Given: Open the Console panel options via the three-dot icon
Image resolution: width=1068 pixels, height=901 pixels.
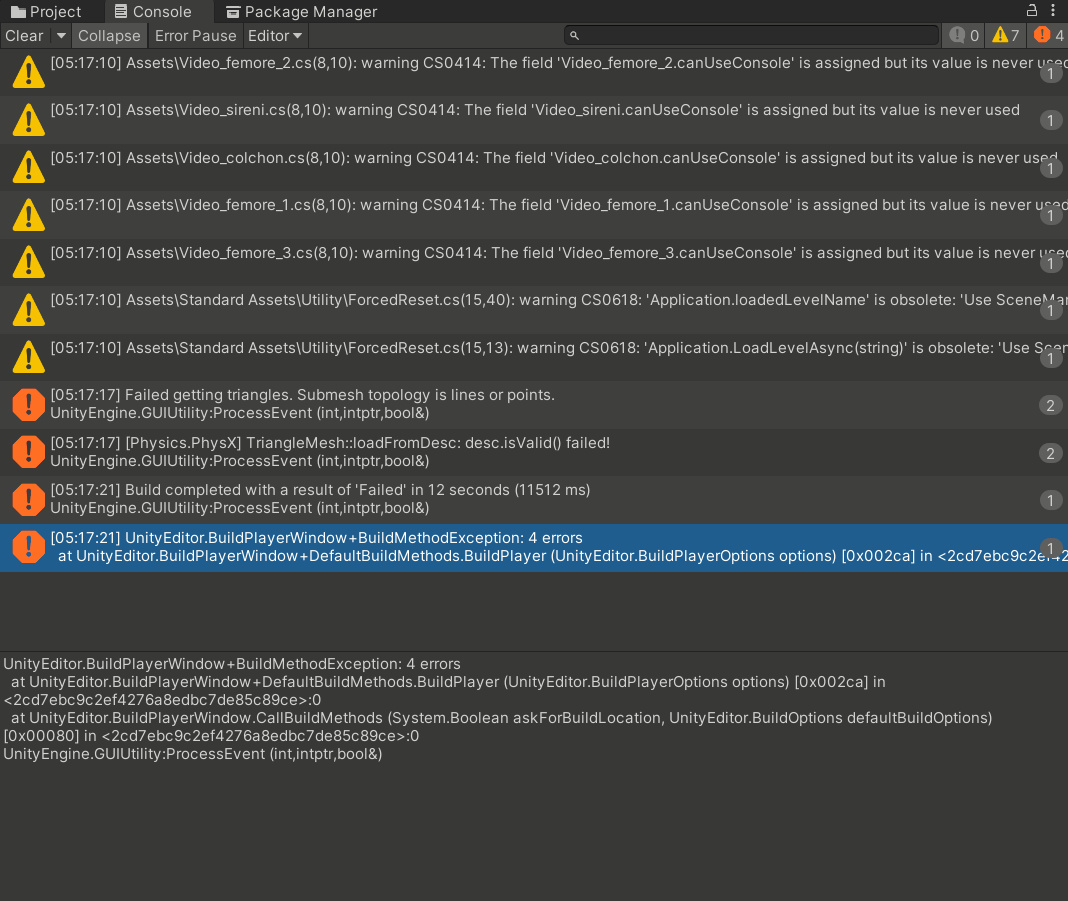Looking at the screenshot, I should pyautogui.click(x=1055, y=10).
